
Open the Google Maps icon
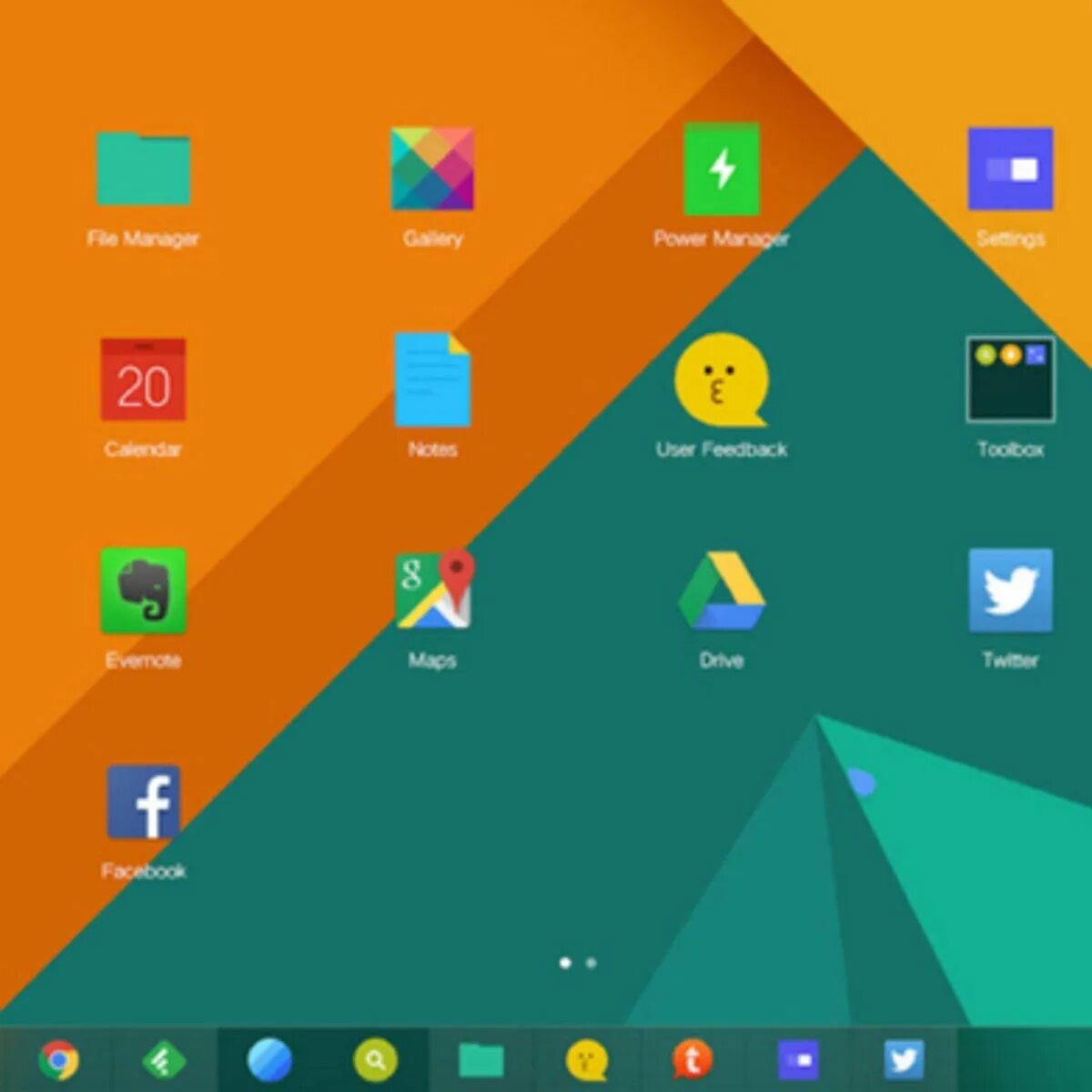[434, 590]
